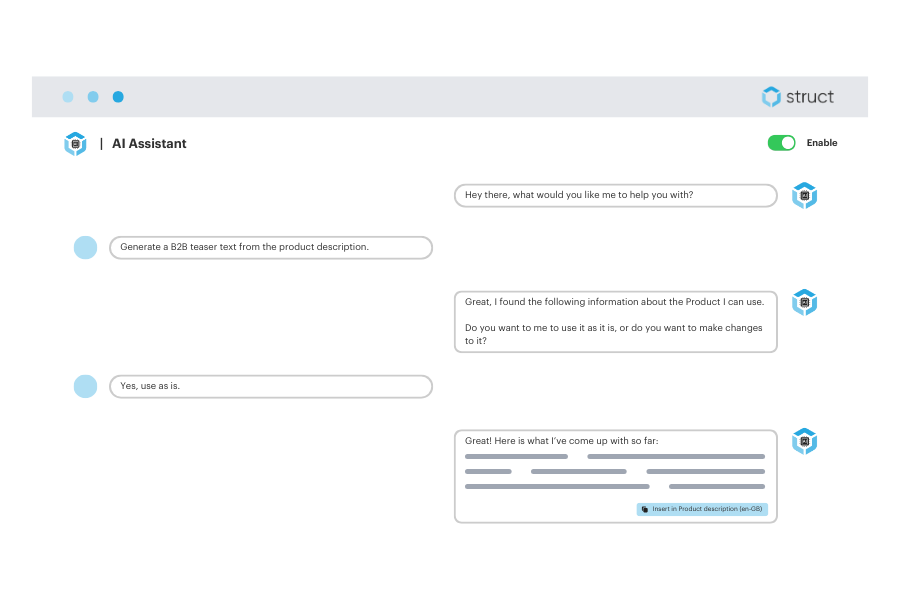Click the lightest blue window dot

point(68,97)
